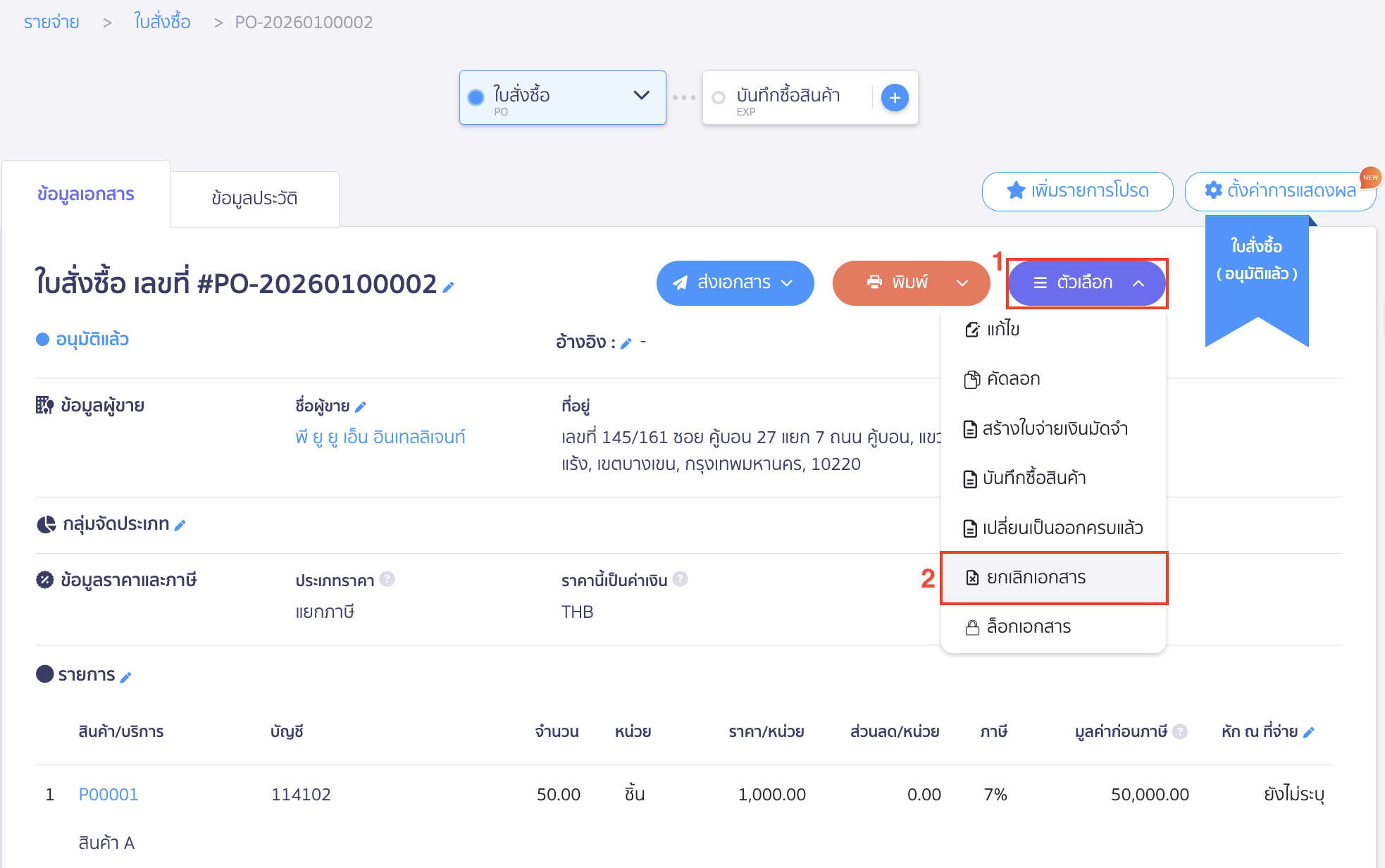The height and width of the screenshot is (868, 1385).
Task: Click help icon next to ประเภทราคา
Action: 387,579
